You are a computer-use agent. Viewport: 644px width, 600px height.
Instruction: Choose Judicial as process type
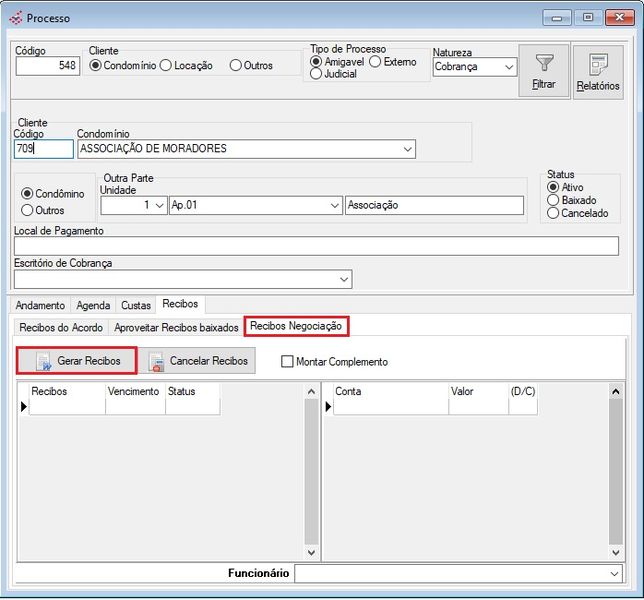pyautogui.click(x=316, y=74)
